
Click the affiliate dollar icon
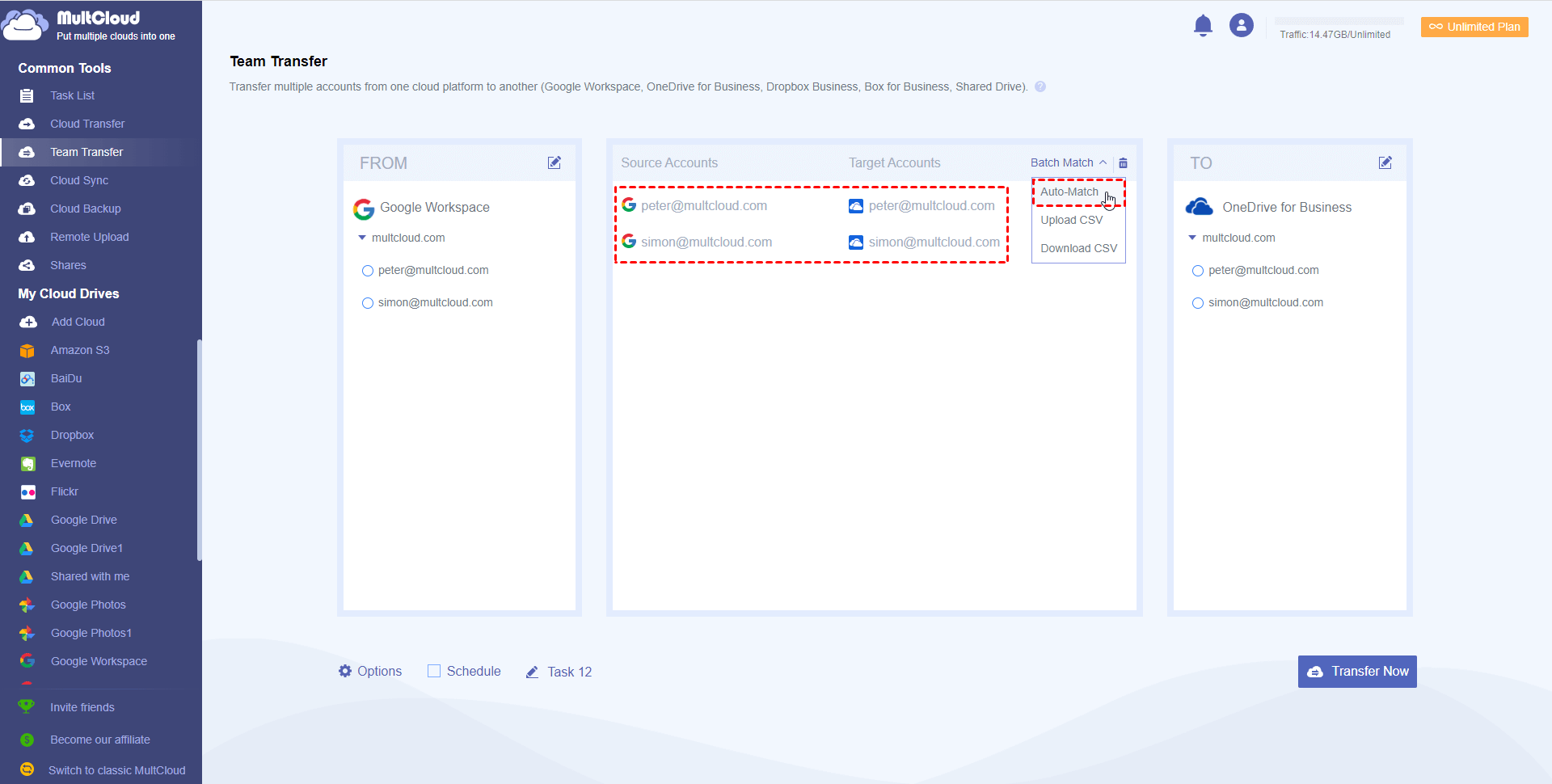click(x=27, y=740)
